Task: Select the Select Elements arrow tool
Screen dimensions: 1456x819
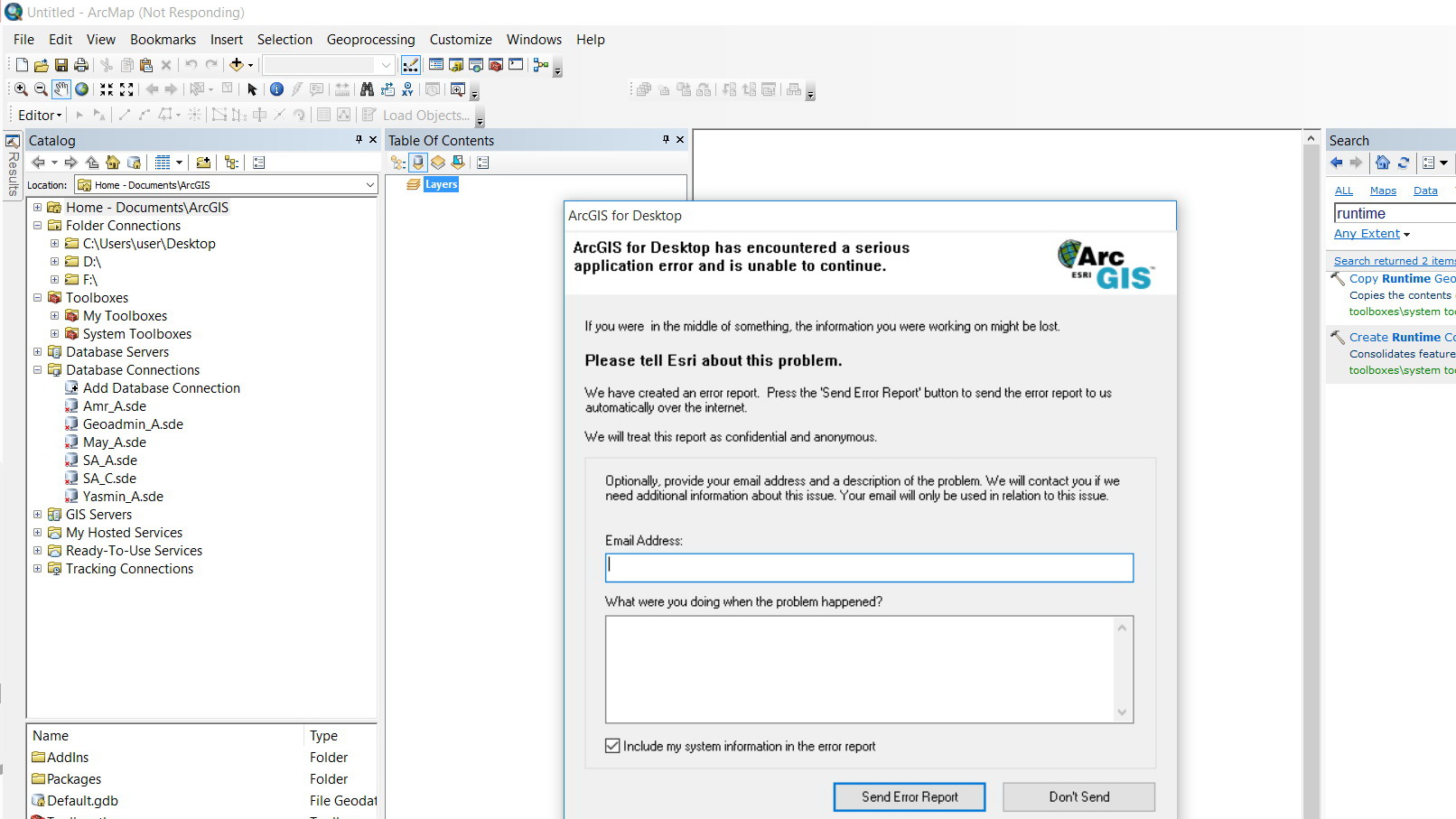Action: (x=252, y=89)
